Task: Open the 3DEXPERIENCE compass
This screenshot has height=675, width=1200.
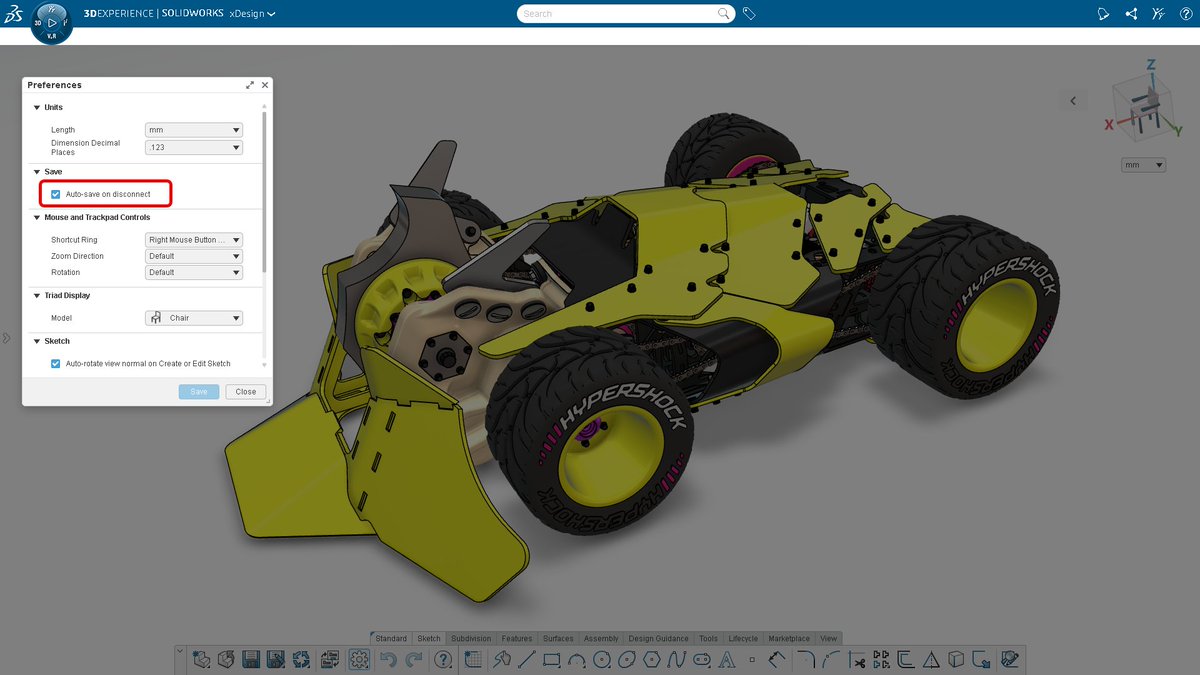Action: [52, 21]
